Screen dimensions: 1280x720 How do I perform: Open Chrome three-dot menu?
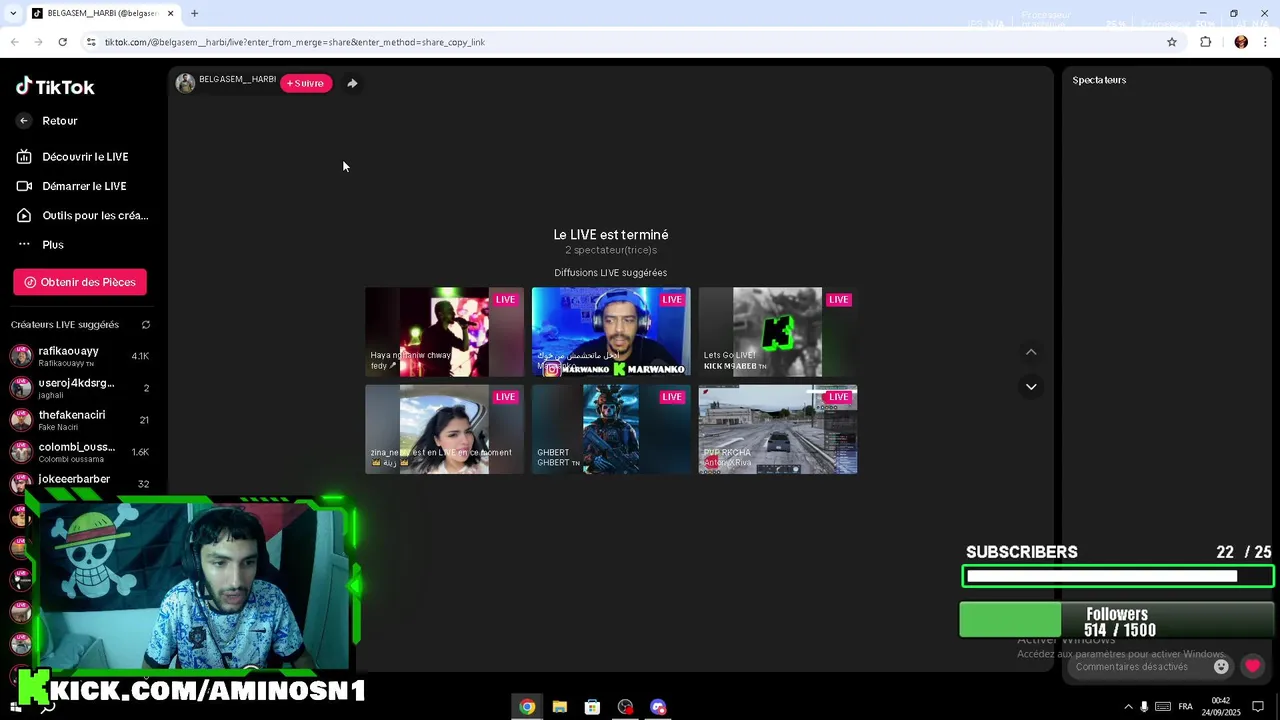[x=1265, y=42]
